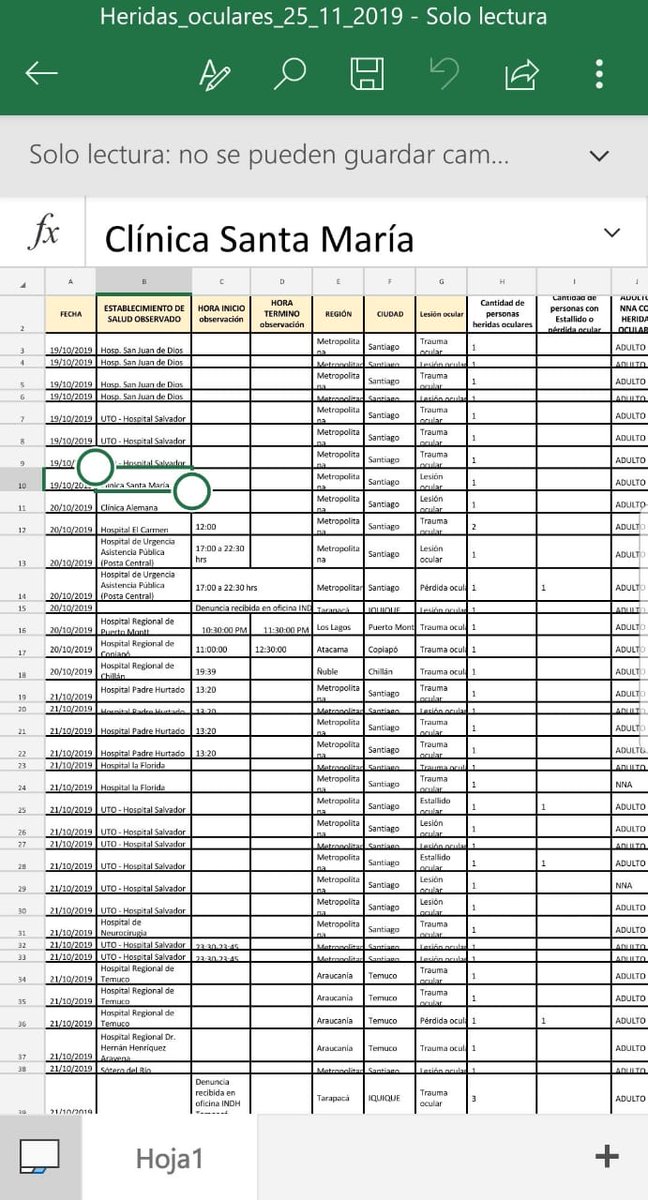The height and width of the screenshot is (1200, 648).
Task: Select the 19:39 time cell
Action: click(x=221, y=671)
